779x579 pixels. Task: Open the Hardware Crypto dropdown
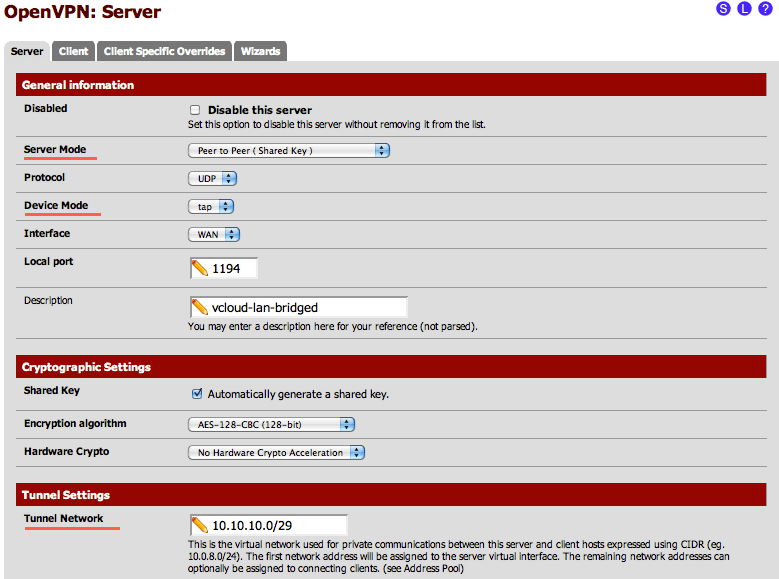point(276,452)
